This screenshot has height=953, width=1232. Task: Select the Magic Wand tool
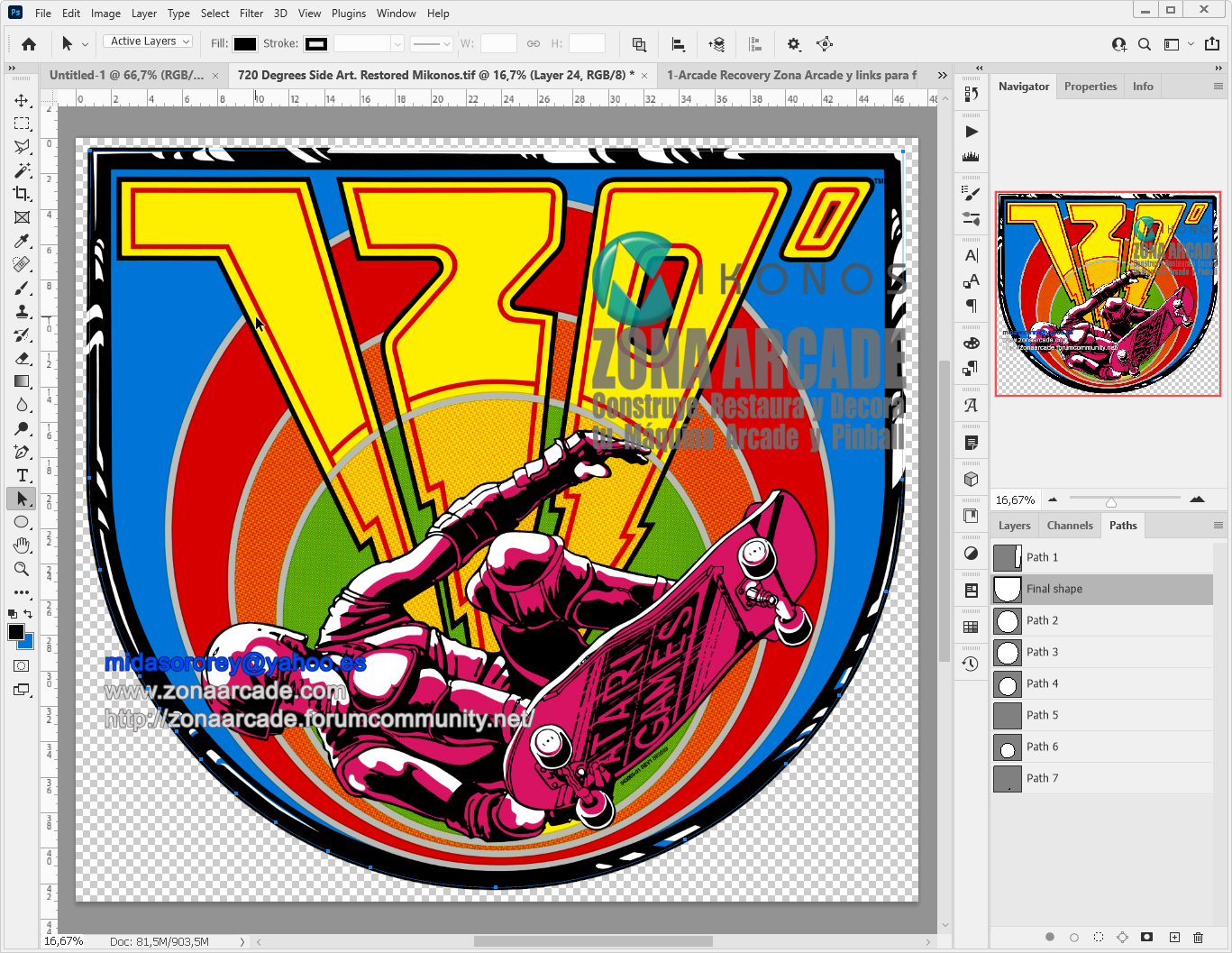click(22, 170)
